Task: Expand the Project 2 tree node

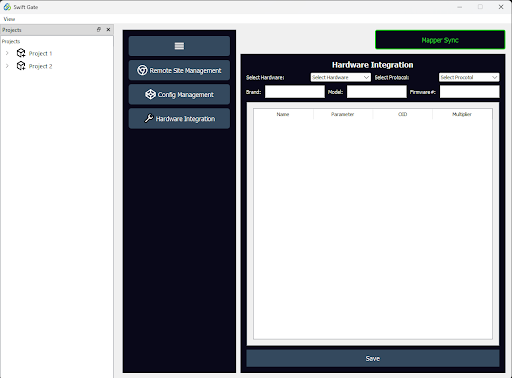Action: pos(7,66)
